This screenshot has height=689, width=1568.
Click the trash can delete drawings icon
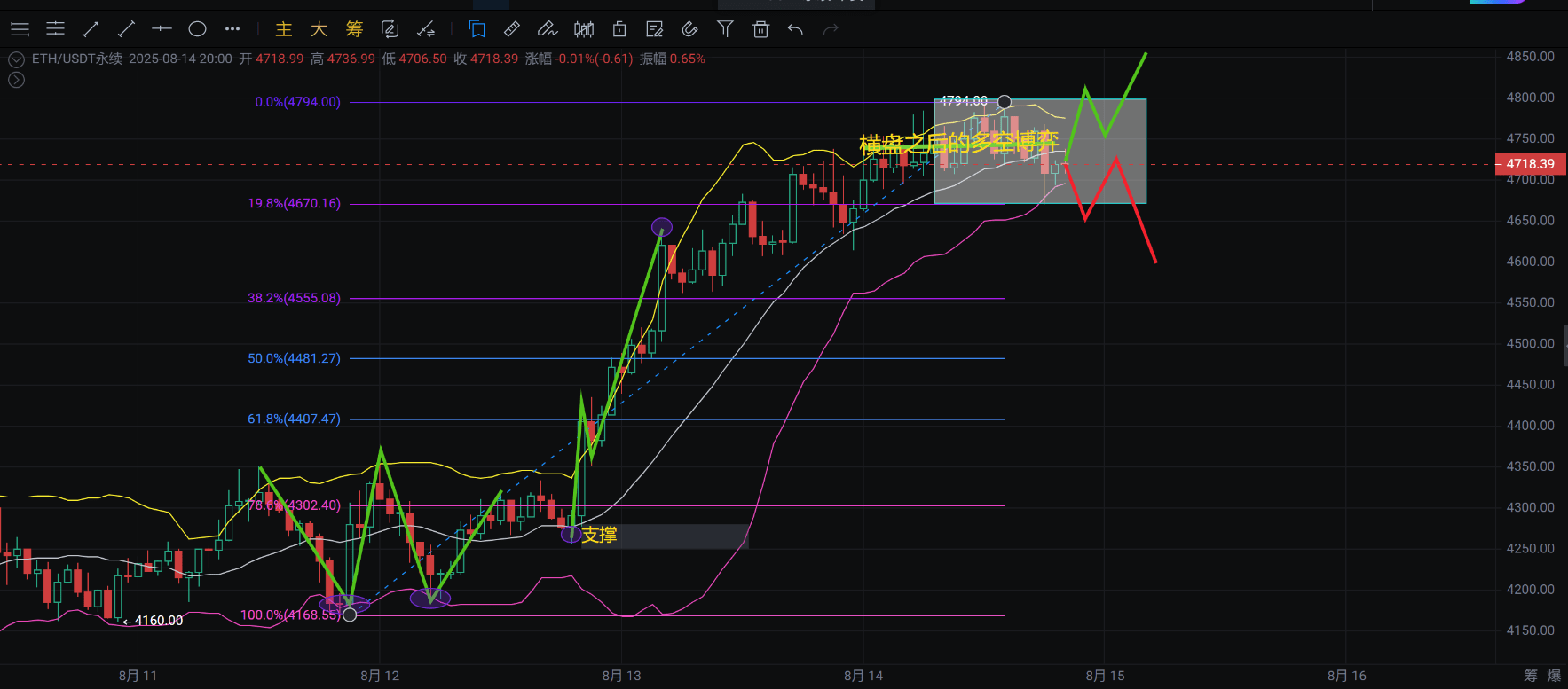760,29
